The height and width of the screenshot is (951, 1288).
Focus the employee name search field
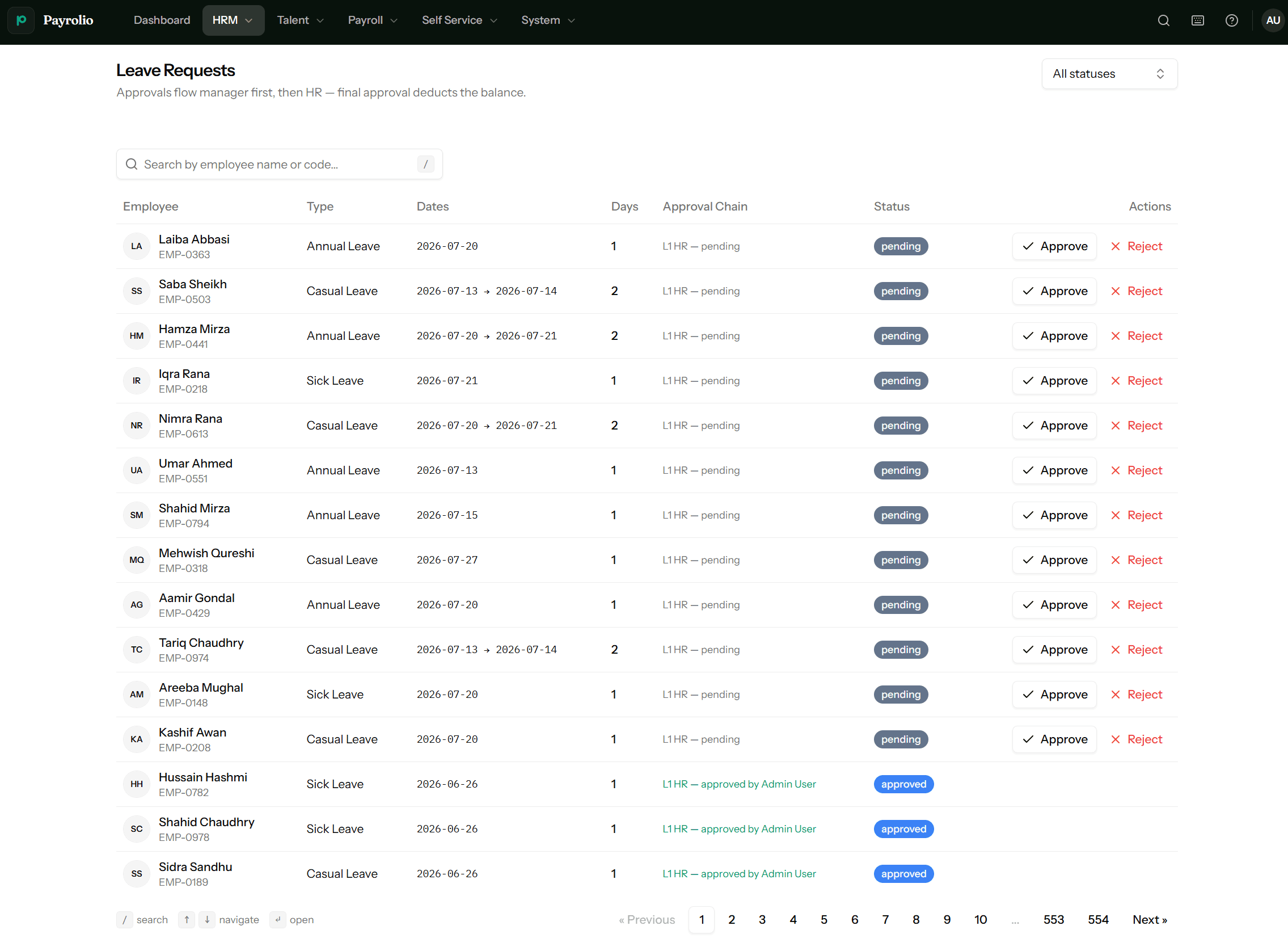[279, 165]
